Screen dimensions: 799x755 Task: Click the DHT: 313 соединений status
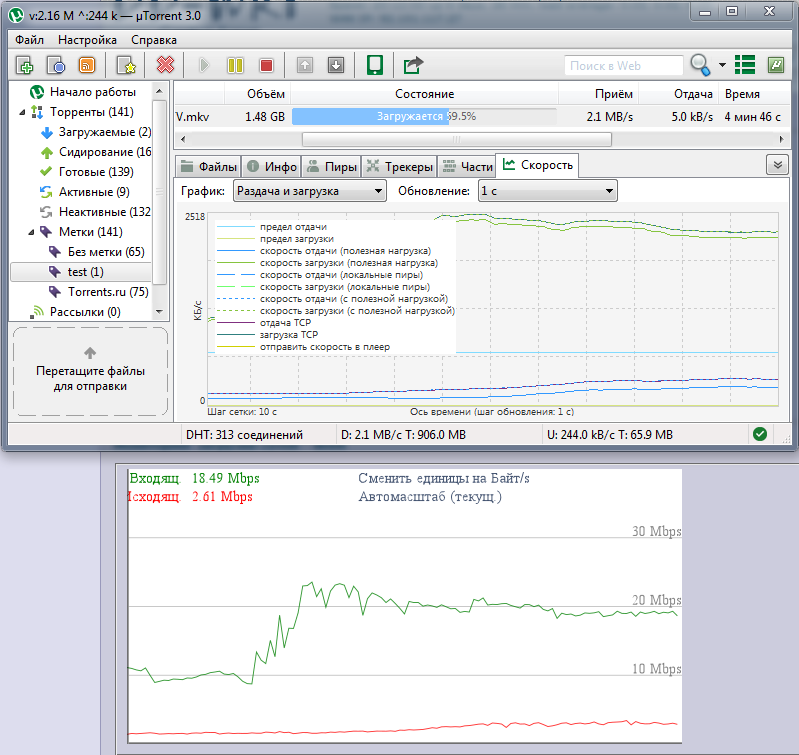tap(244, 435)
